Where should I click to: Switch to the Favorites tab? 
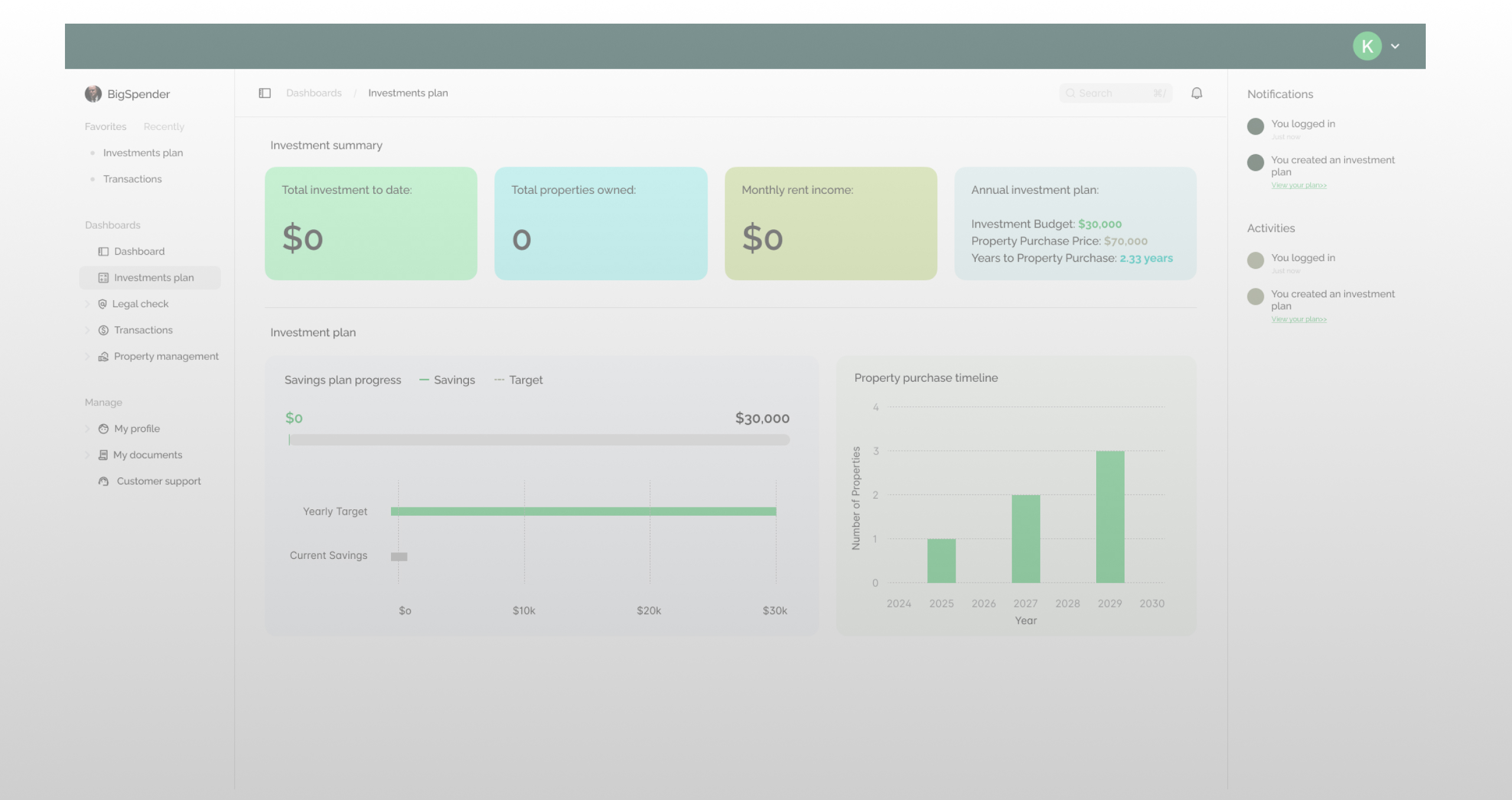coord(105,126)
